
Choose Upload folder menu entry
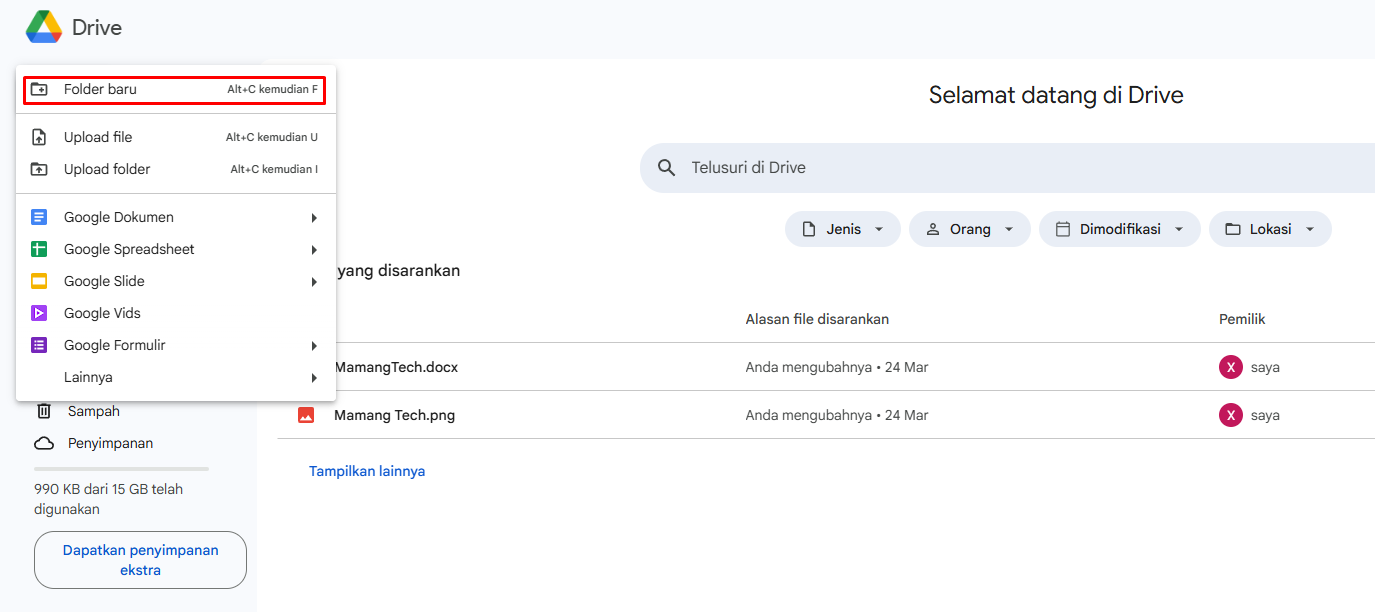click(175, 169)
